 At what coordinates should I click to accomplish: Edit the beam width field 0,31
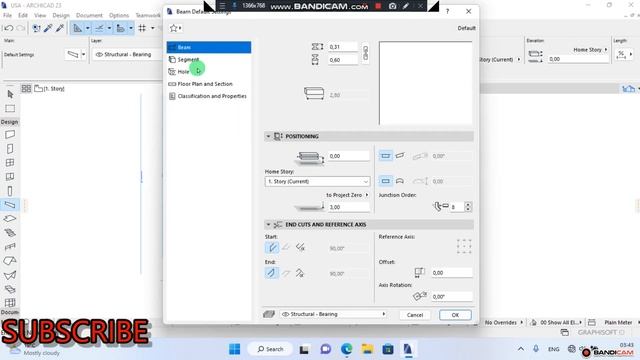pyautogui.click(x=343, y=47)
